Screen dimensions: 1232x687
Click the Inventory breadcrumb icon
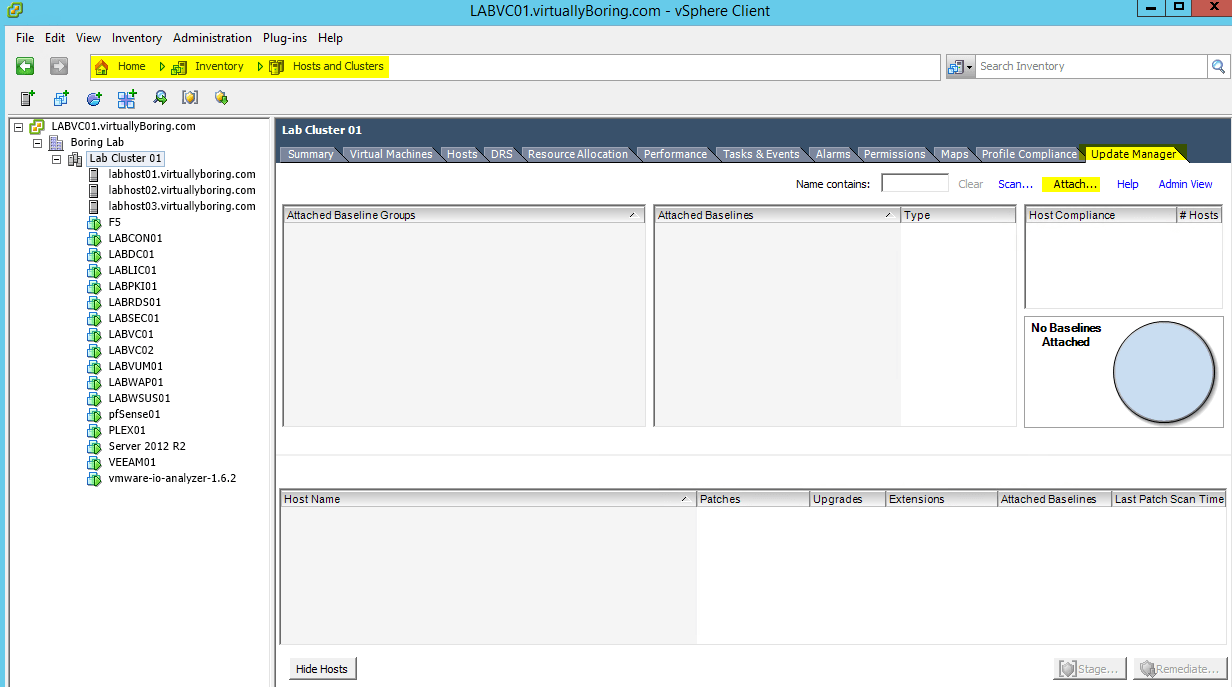click(179, 67)
